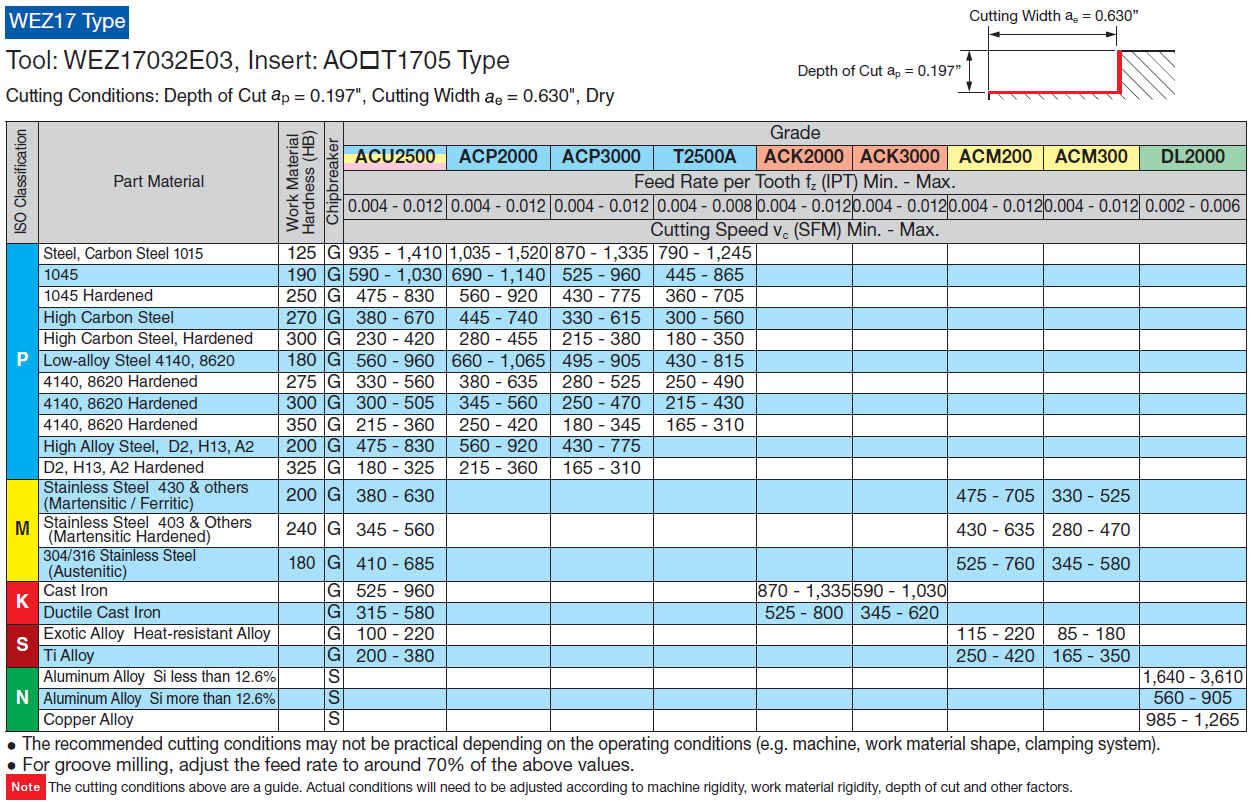Select the 304/316 Stainless Steel row label
This screenshot has width=1252, height=802.
pos(120,563)
